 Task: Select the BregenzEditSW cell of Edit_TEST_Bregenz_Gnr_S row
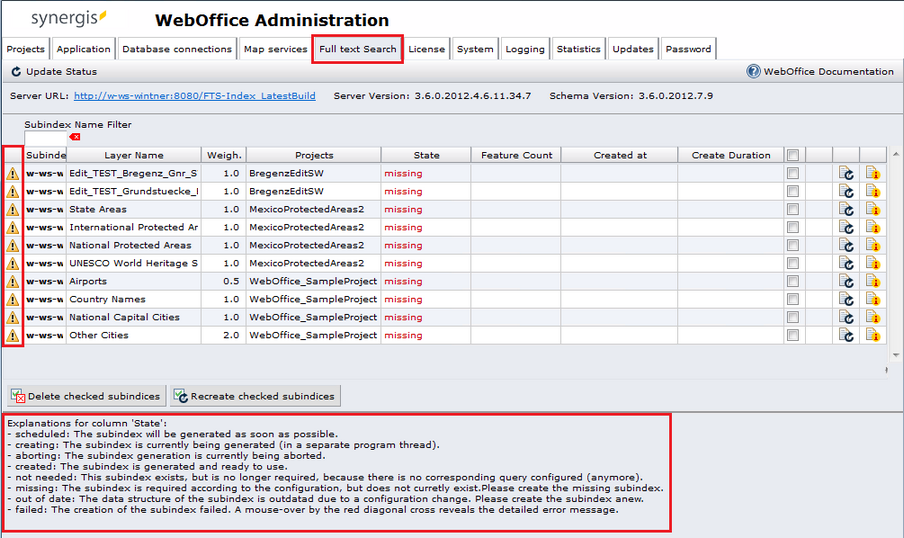314,173
